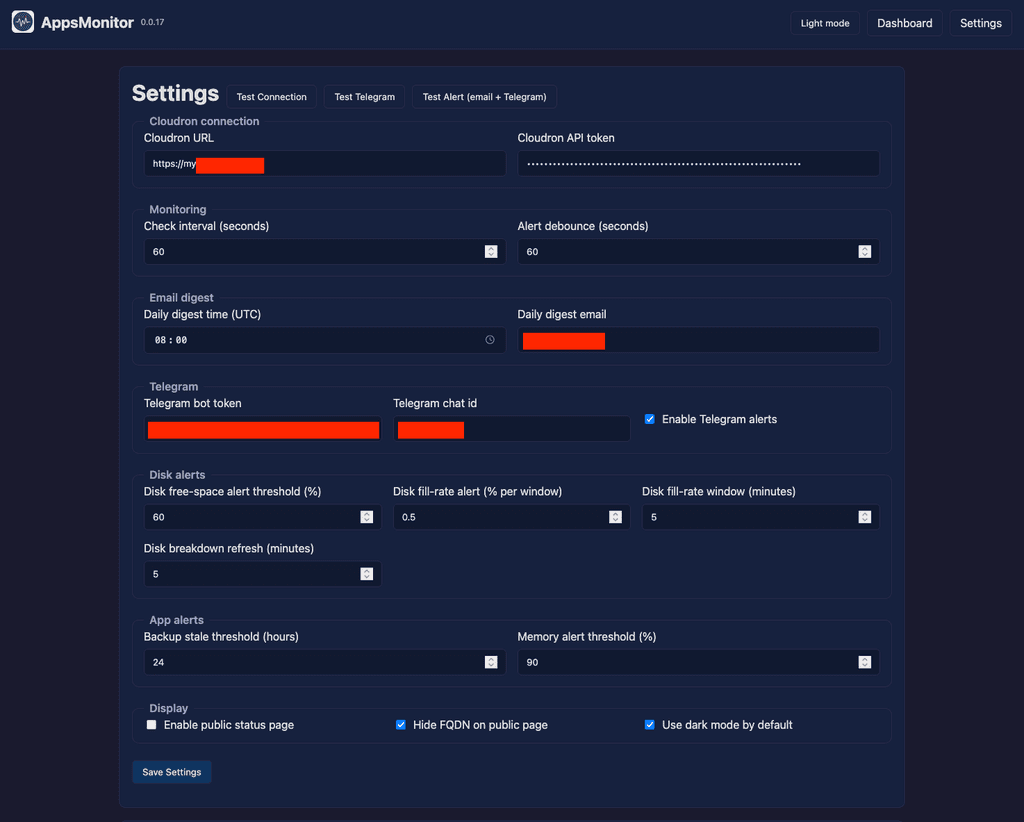This screenshot has height=822, width=1024.
Task: Click the Daily digest time field
Action: click(325, 340)
